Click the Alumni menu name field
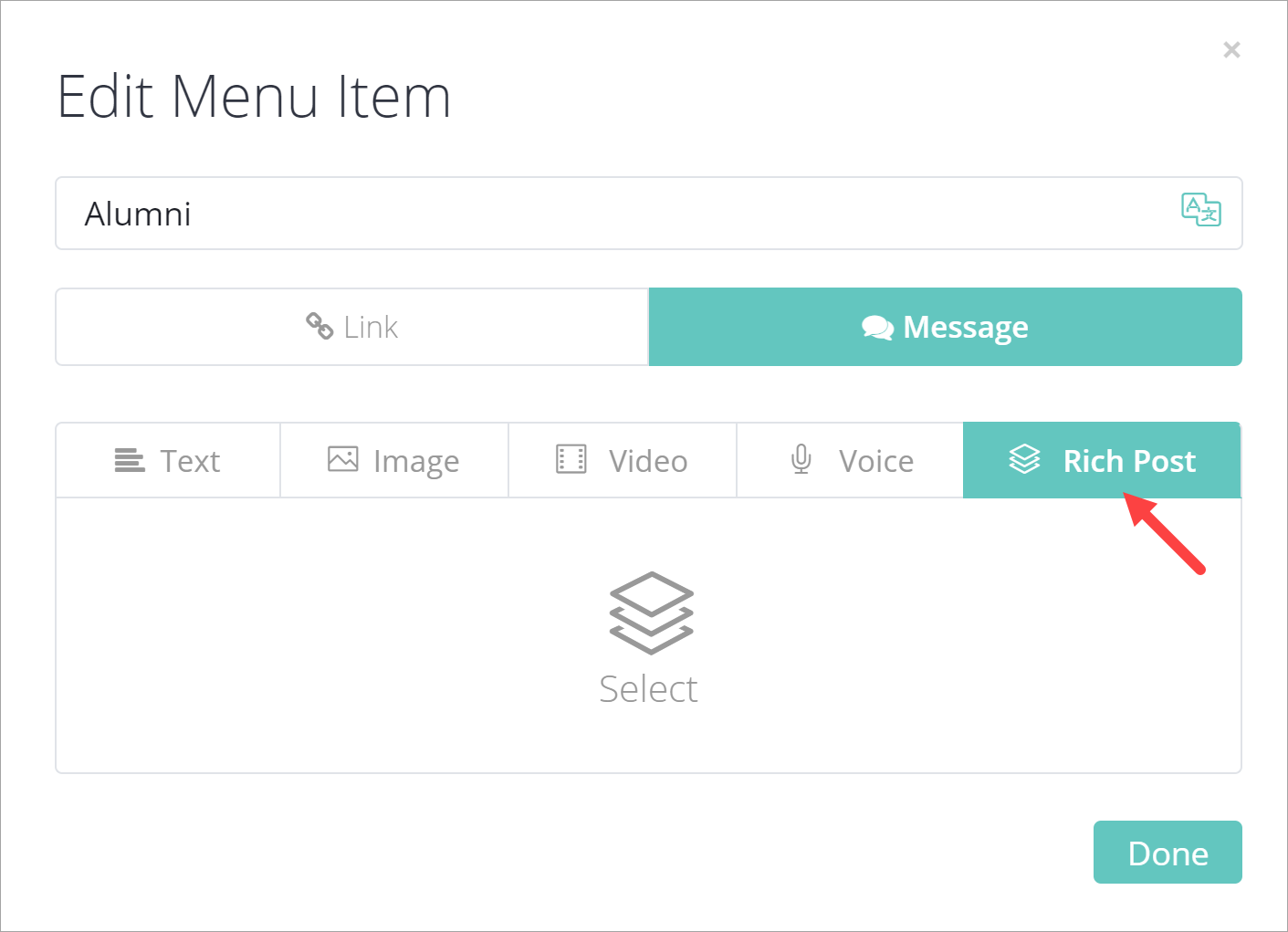This screenshot has height=932, width=1288. pyautogui.click(x=621, y=214)
